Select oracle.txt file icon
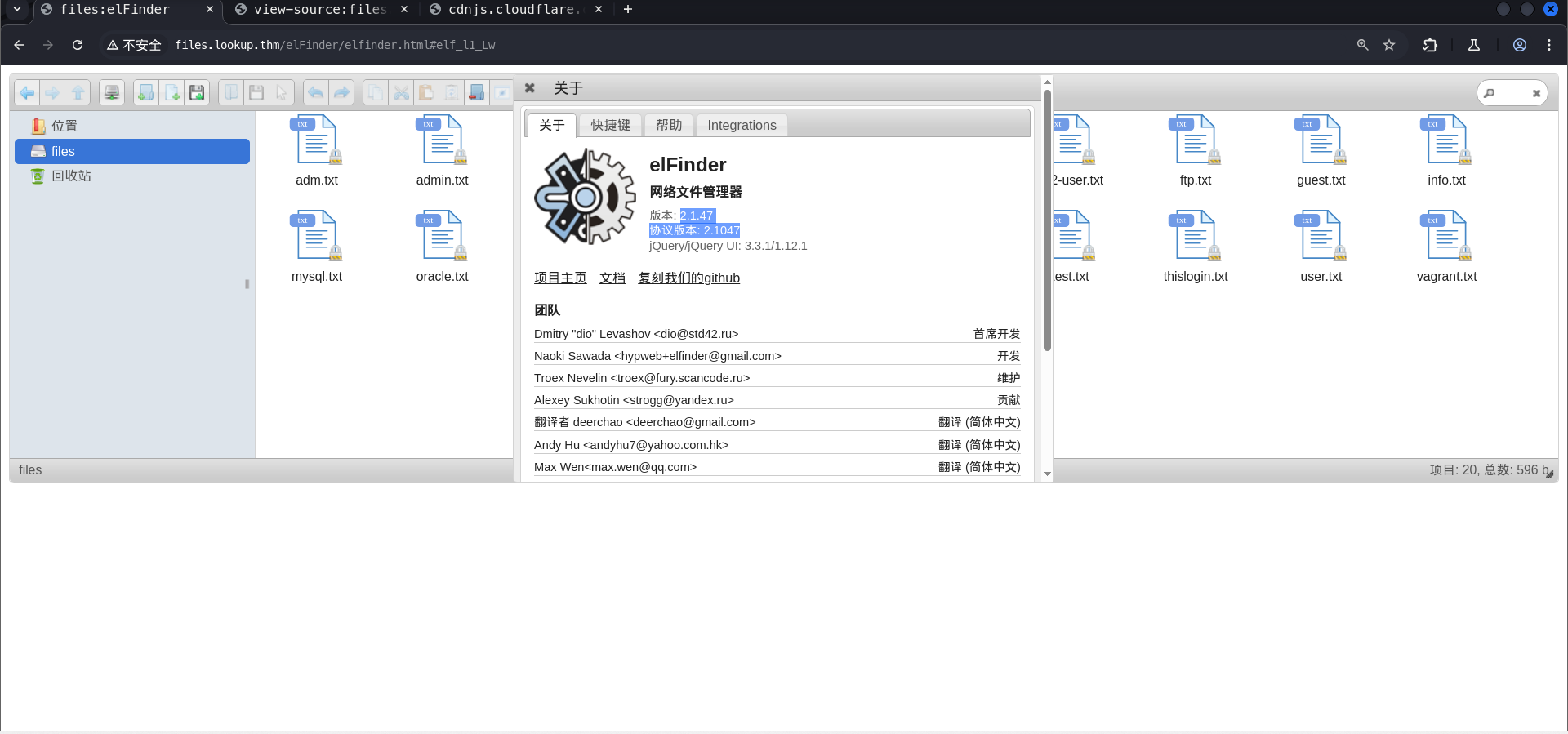This screenshot has height=734, width=1568. click(442, 237)
